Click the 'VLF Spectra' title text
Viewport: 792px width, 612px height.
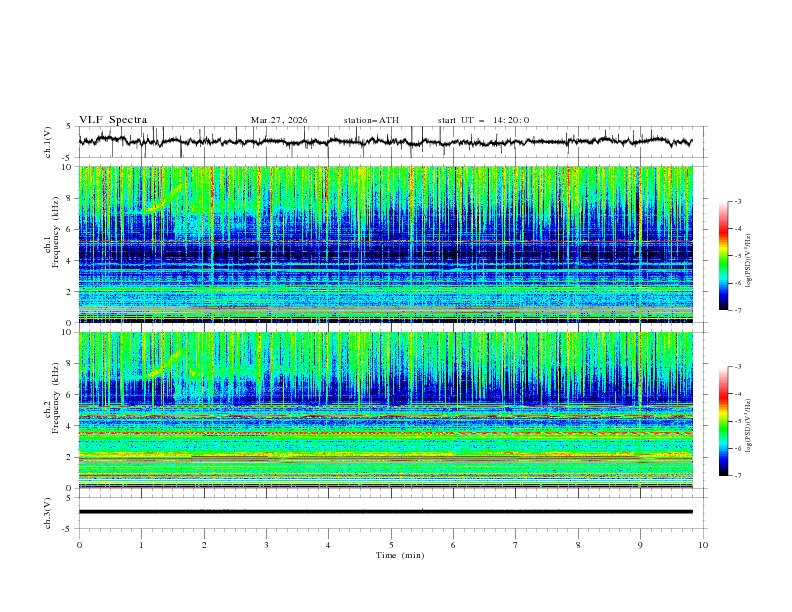coord(113,120)
